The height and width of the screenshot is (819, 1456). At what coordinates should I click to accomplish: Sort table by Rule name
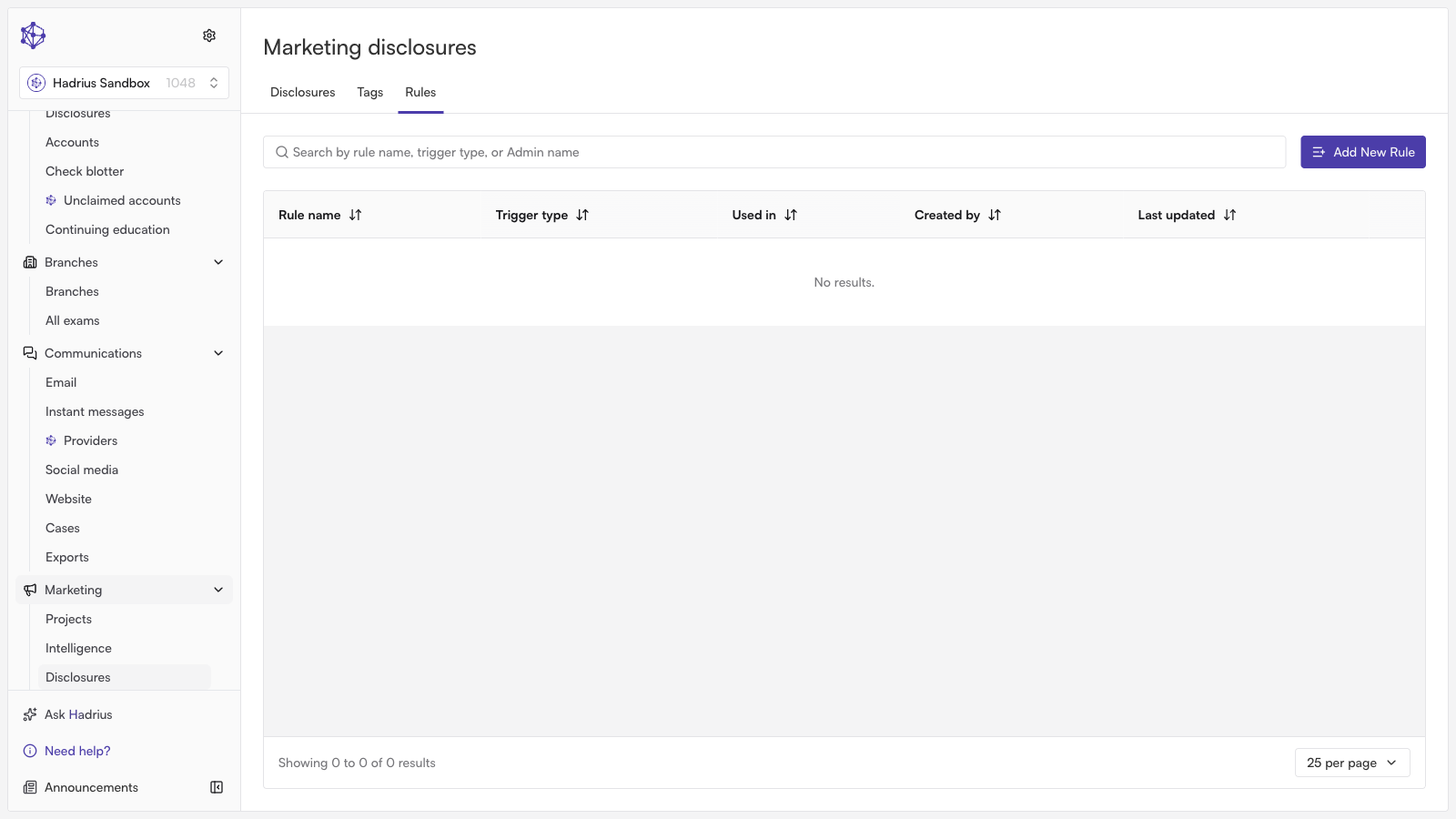click(x=355, y=215)
